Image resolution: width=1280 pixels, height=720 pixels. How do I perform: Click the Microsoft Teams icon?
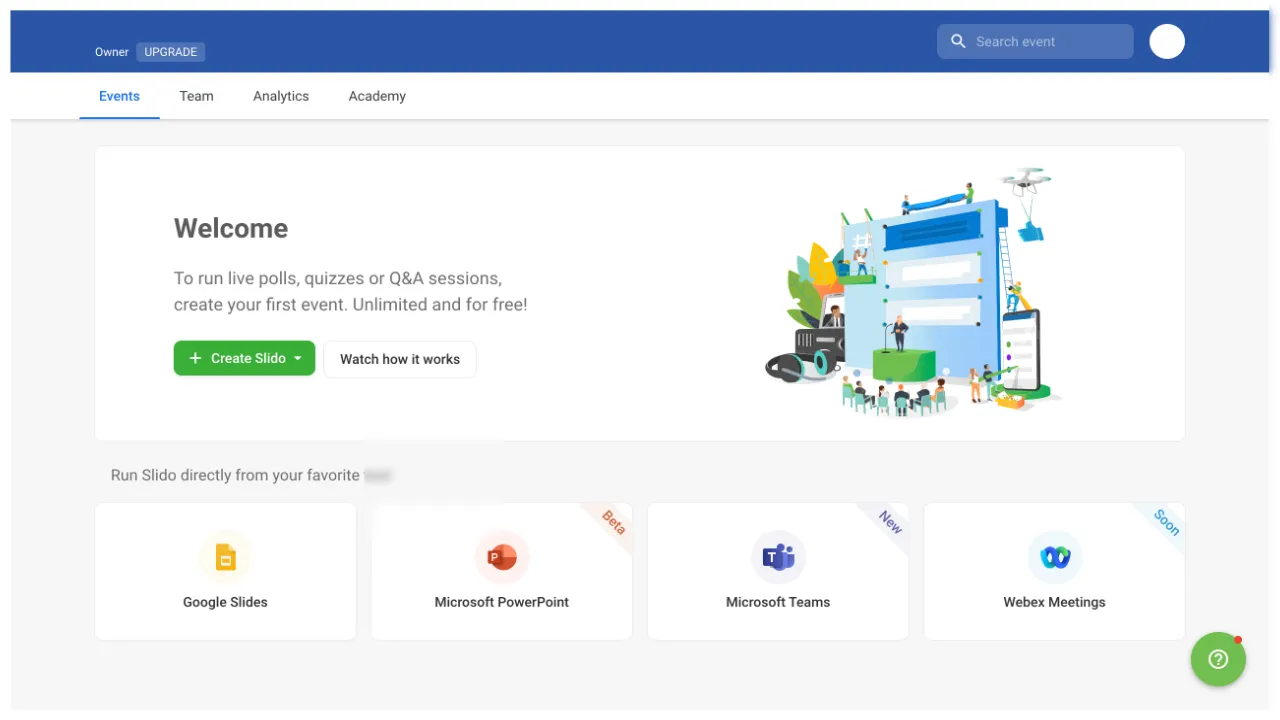tap(778, 557)
